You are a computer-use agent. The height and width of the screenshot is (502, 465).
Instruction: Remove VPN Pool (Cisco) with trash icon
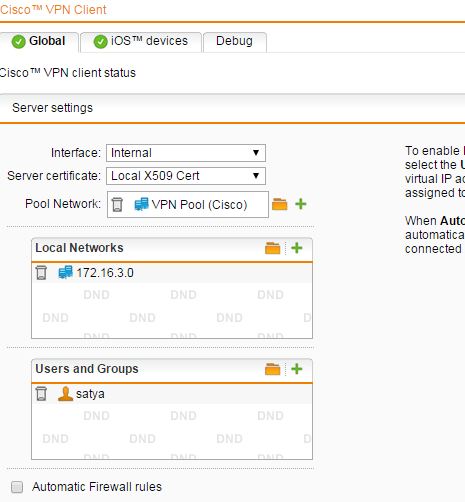(117, 204)
